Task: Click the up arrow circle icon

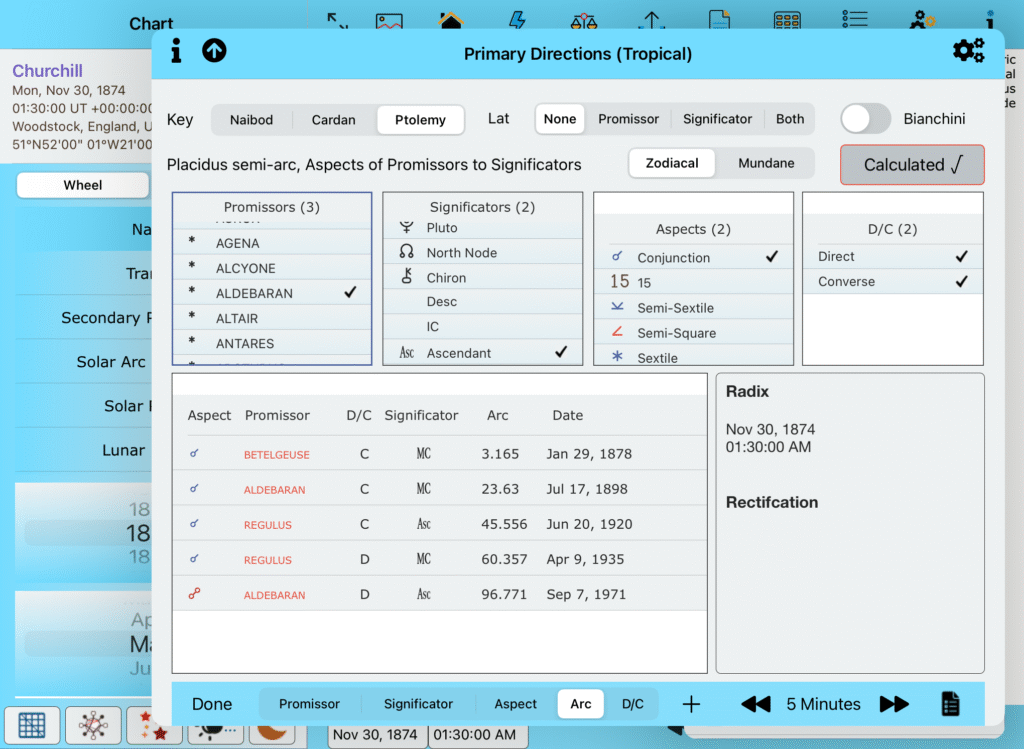Action: click(214, 52)
